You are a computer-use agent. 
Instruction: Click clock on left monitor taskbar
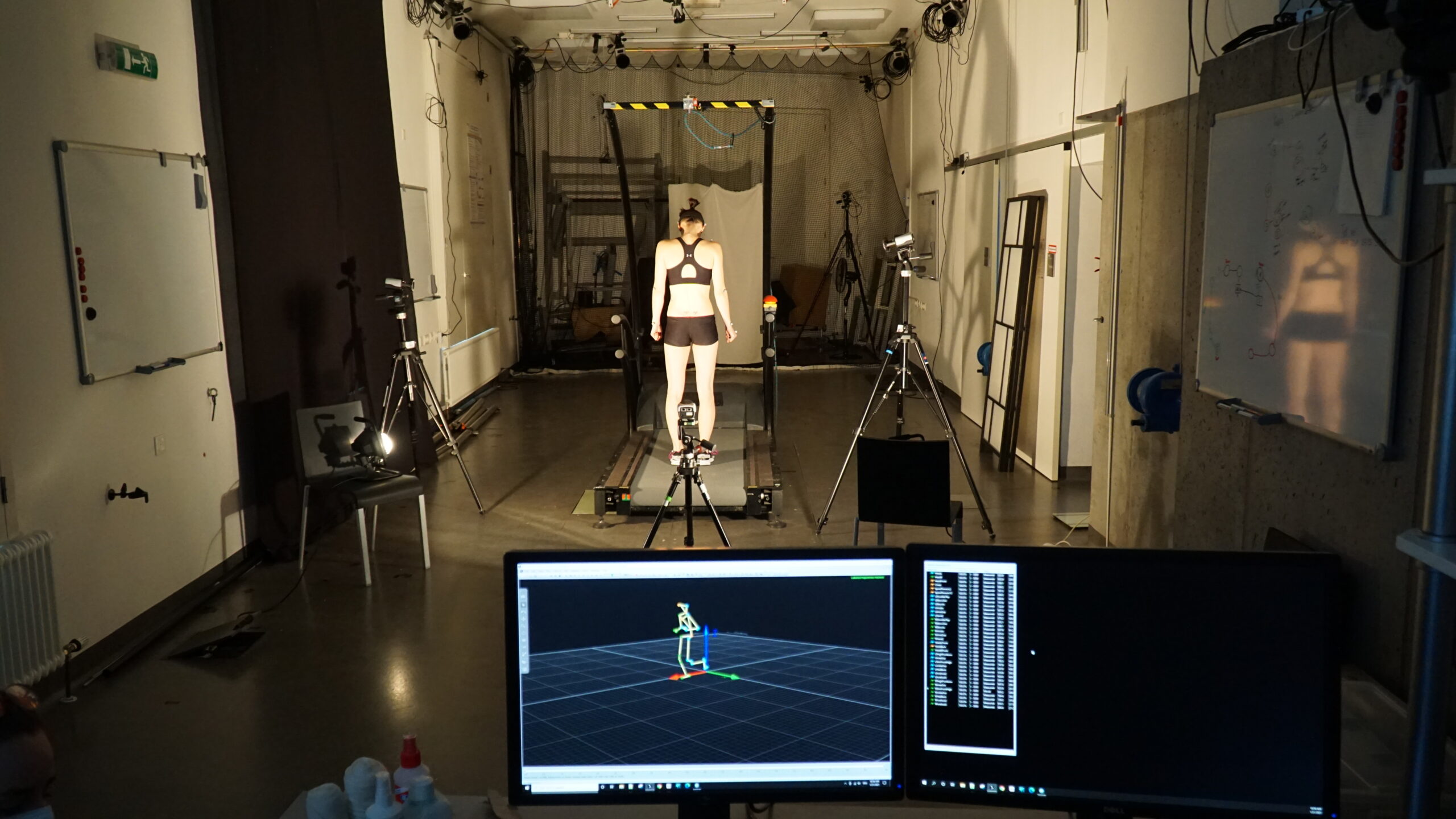click(x=874, y=783)
